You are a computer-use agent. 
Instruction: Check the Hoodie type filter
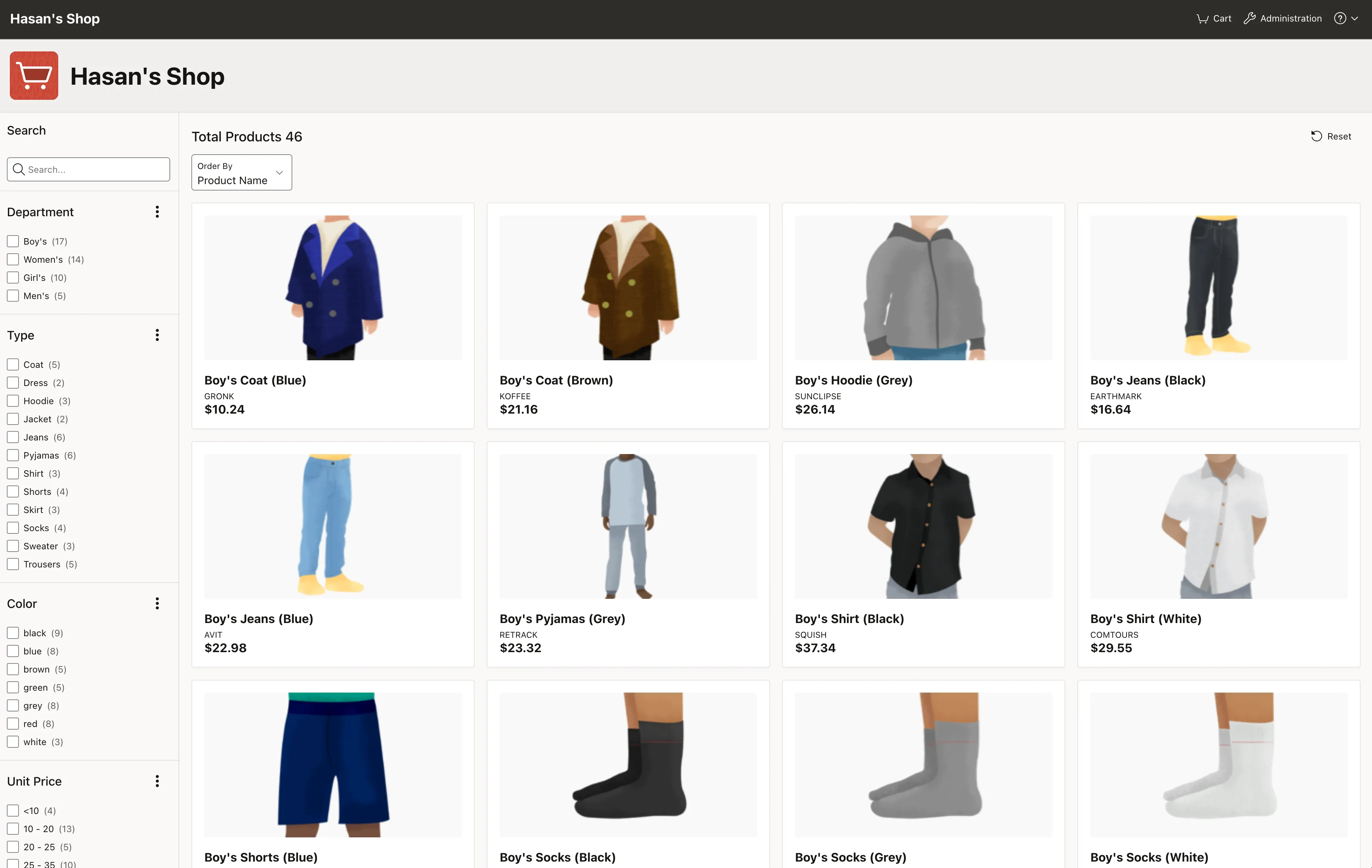point(13,401)
